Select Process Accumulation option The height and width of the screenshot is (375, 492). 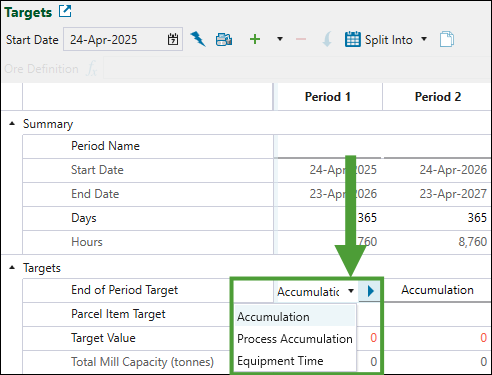295,339
